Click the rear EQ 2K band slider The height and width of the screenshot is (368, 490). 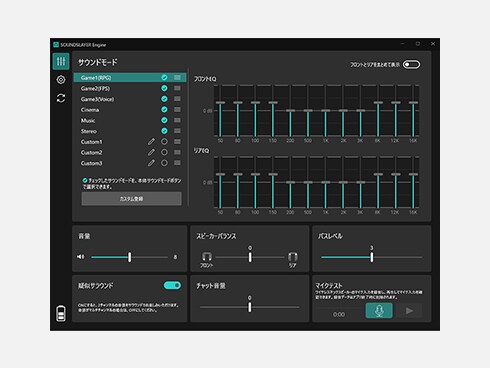click(343, 182)
